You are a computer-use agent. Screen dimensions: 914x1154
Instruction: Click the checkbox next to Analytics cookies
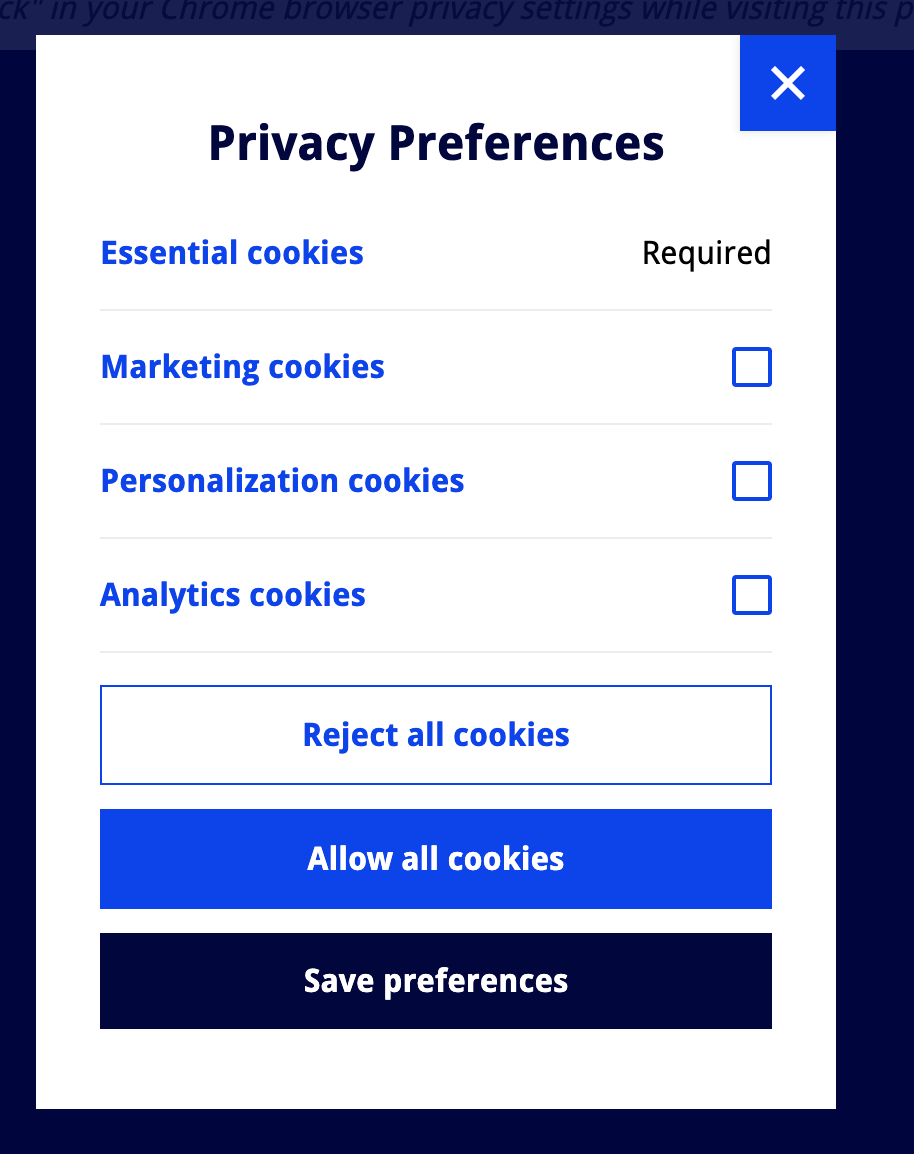pyautogui.click(x=751, y=595)
